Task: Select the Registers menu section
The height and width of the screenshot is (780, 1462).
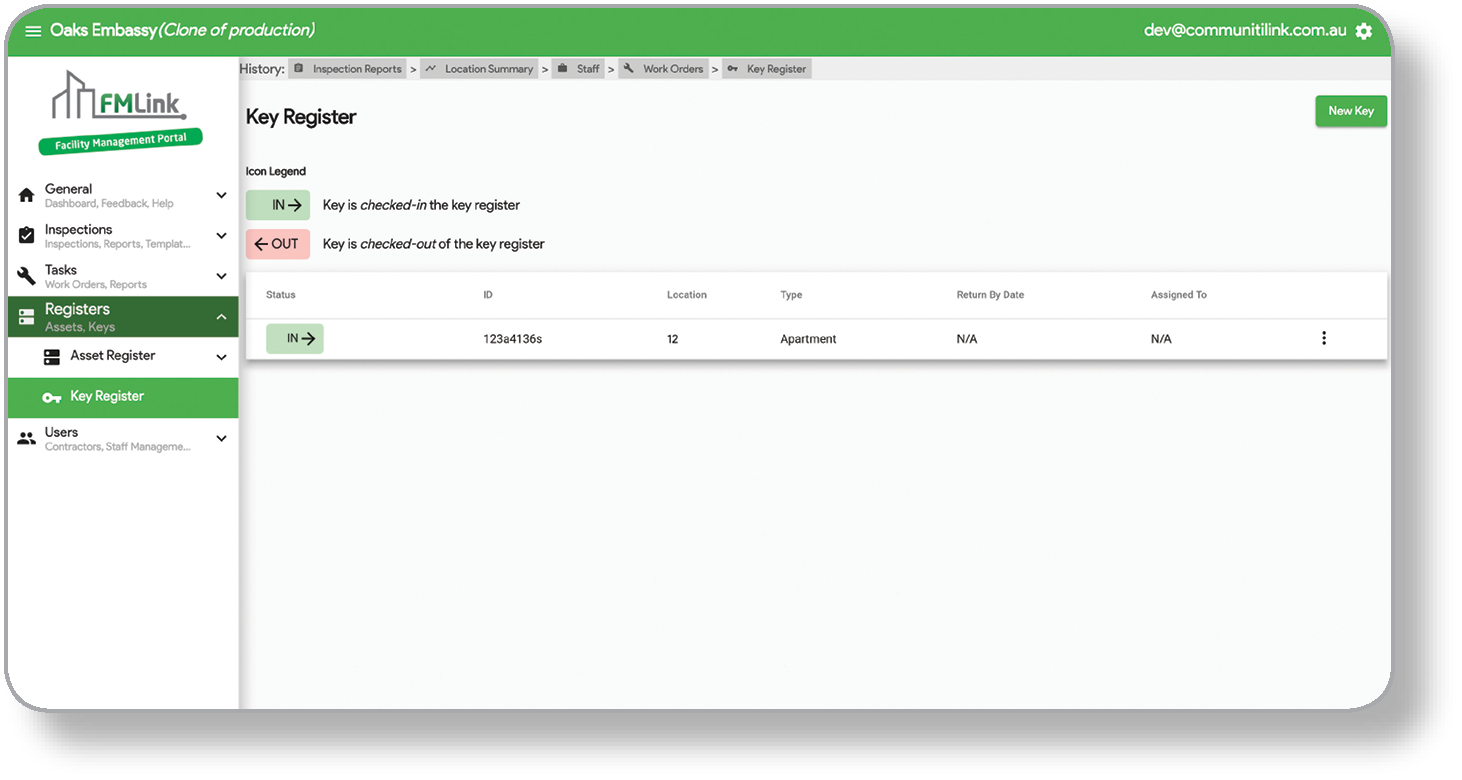Action: pos(123,317)
